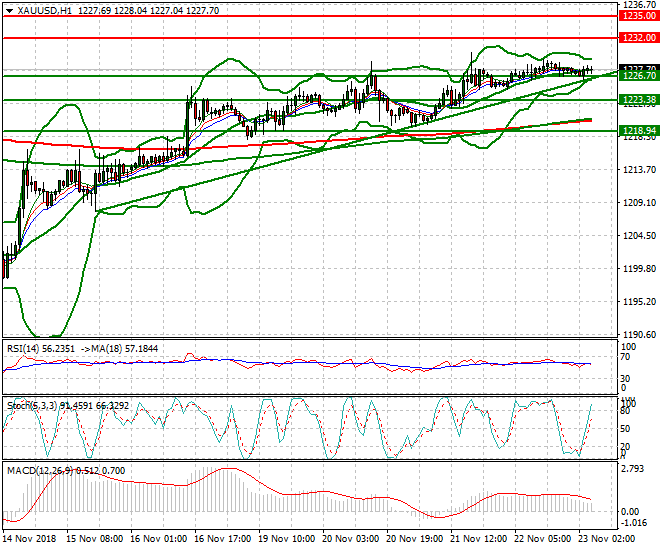This screenshot has height=550, width=660.
Task: Click the green 1226.70 price level label
Action: [639, 76]
